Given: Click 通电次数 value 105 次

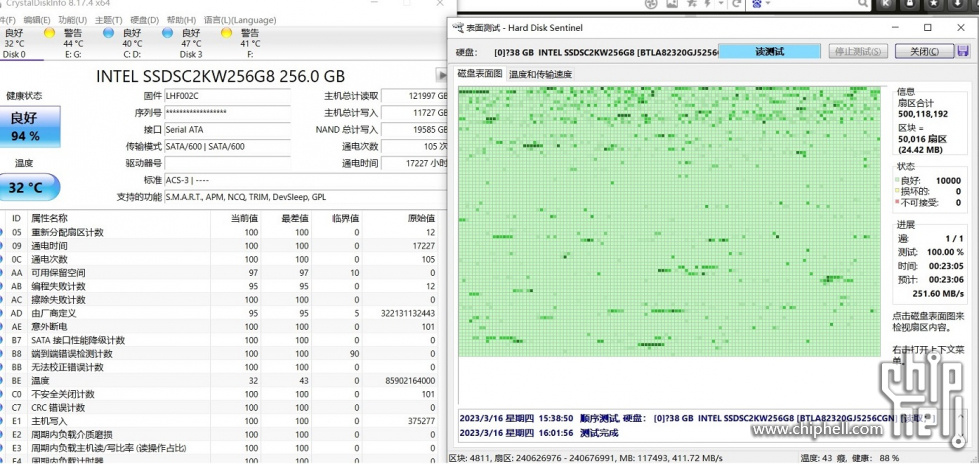Looking at the screenshot, I should (x=415, y=147).
